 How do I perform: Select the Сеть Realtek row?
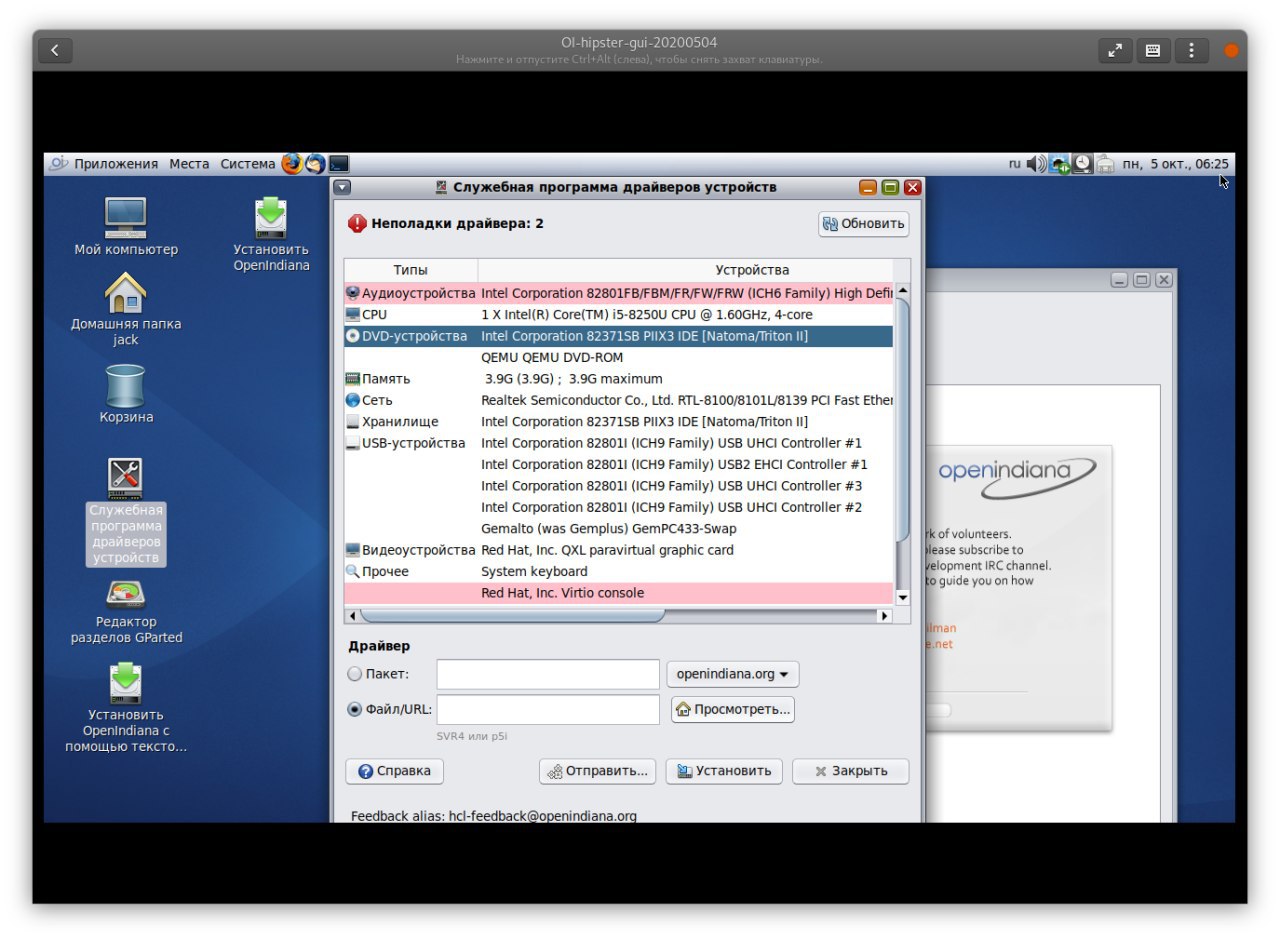coord(618,400)
